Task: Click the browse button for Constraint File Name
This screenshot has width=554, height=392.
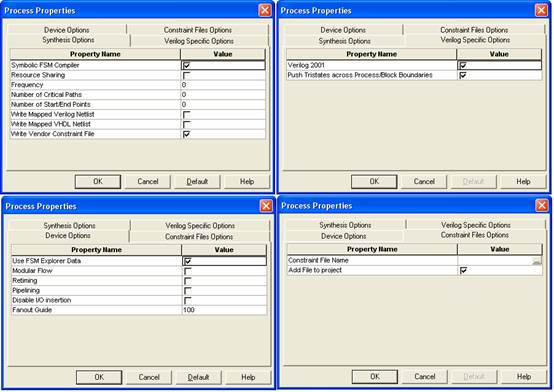Action: pos(537,261)
